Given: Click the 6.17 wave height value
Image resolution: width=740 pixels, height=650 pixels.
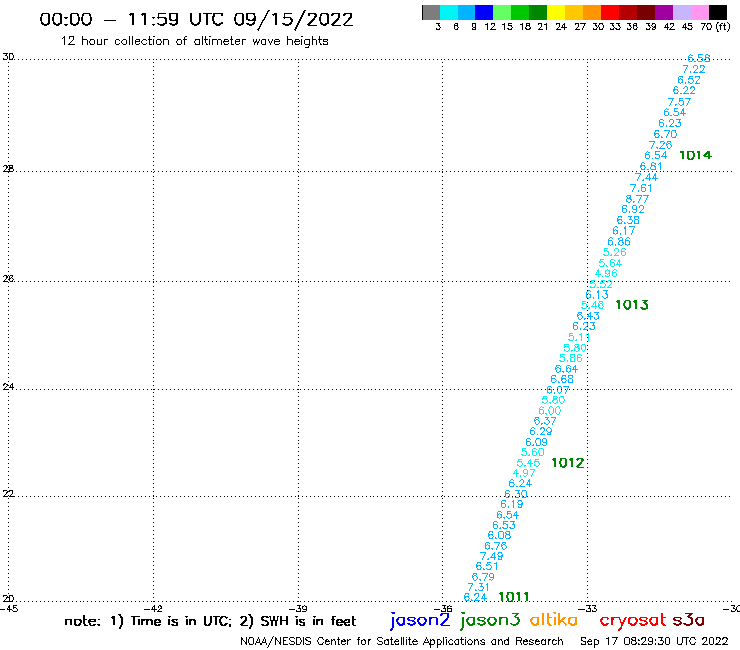Looking at the screenshot, I should tap(624, 231).
